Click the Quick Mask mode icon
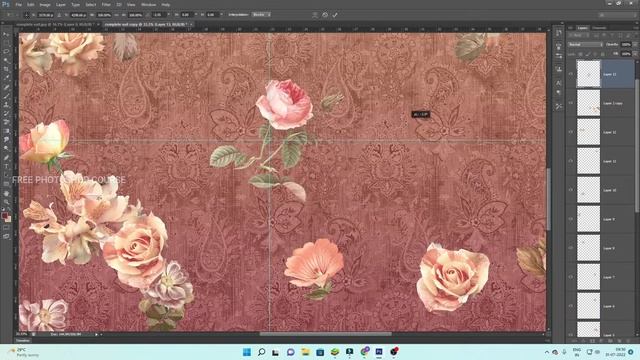The height and width of the screenshot is (360, 640). (x=6, y=228)
